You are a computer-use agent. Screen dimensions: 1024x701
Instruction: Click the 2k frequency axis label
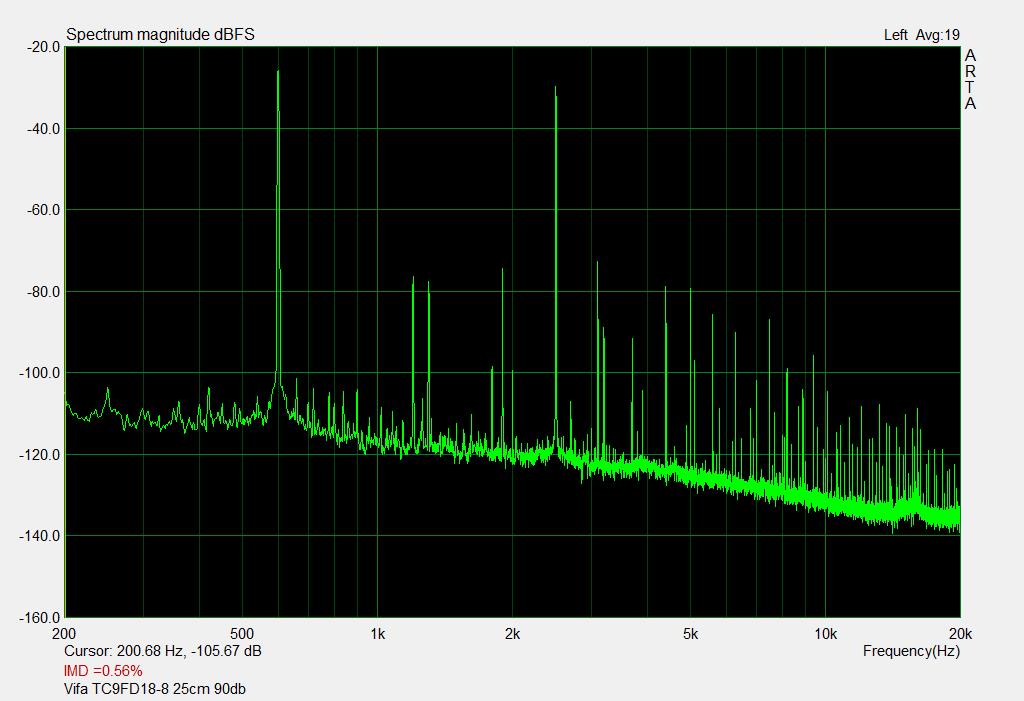pyautogui.click(x=512, y=633)
